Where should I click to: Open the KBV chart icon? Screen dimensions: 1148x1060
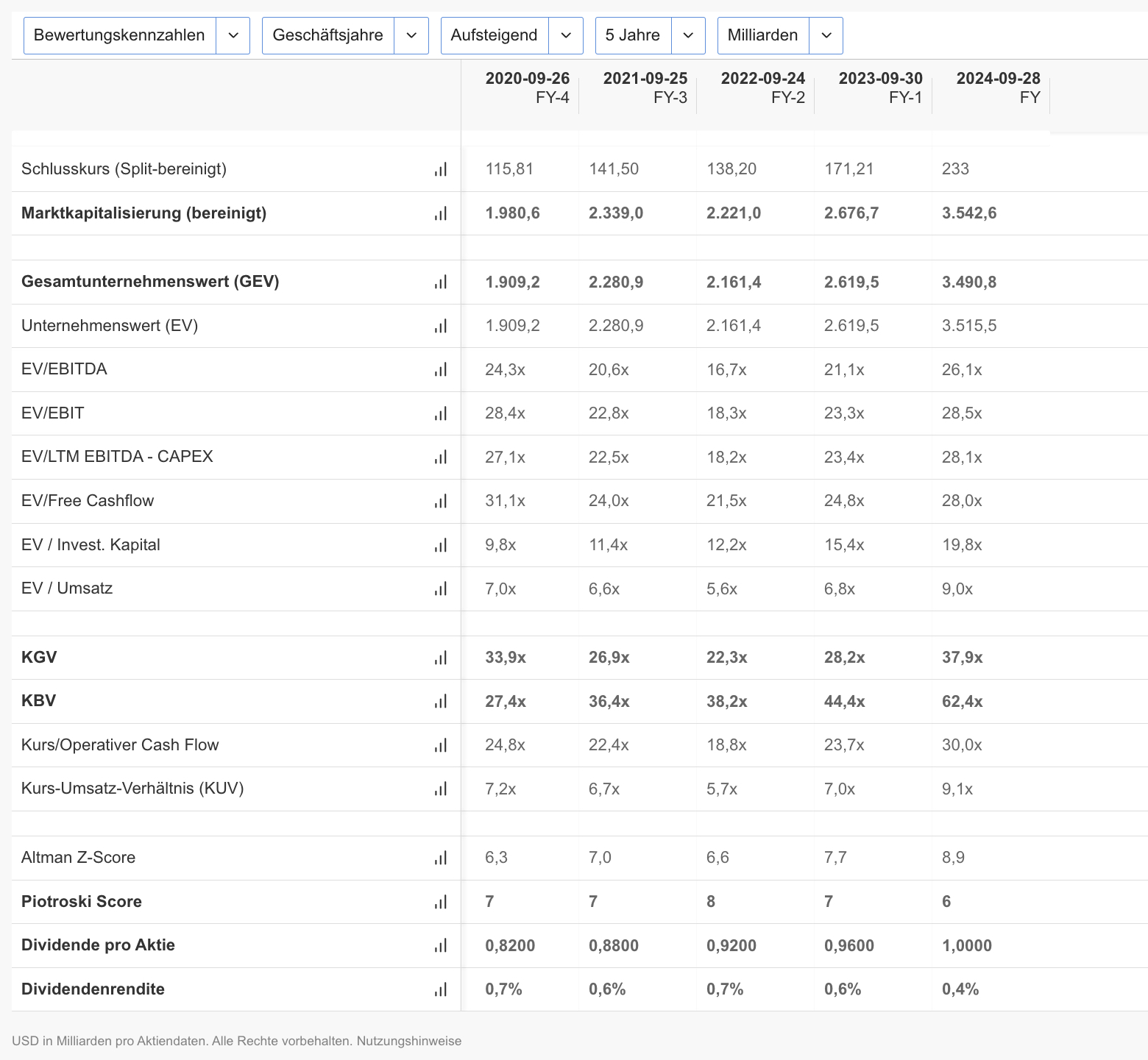tap(440, 701)
